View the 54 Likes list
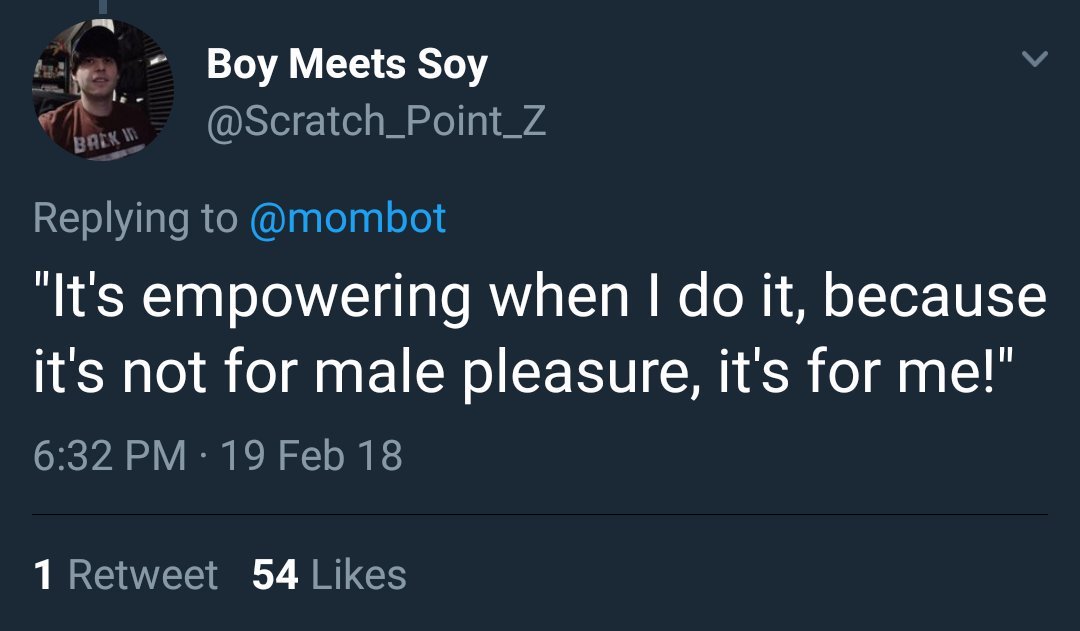Image resolution: width=1080 pixels, height=631 pixels. (x=329, y=575)
